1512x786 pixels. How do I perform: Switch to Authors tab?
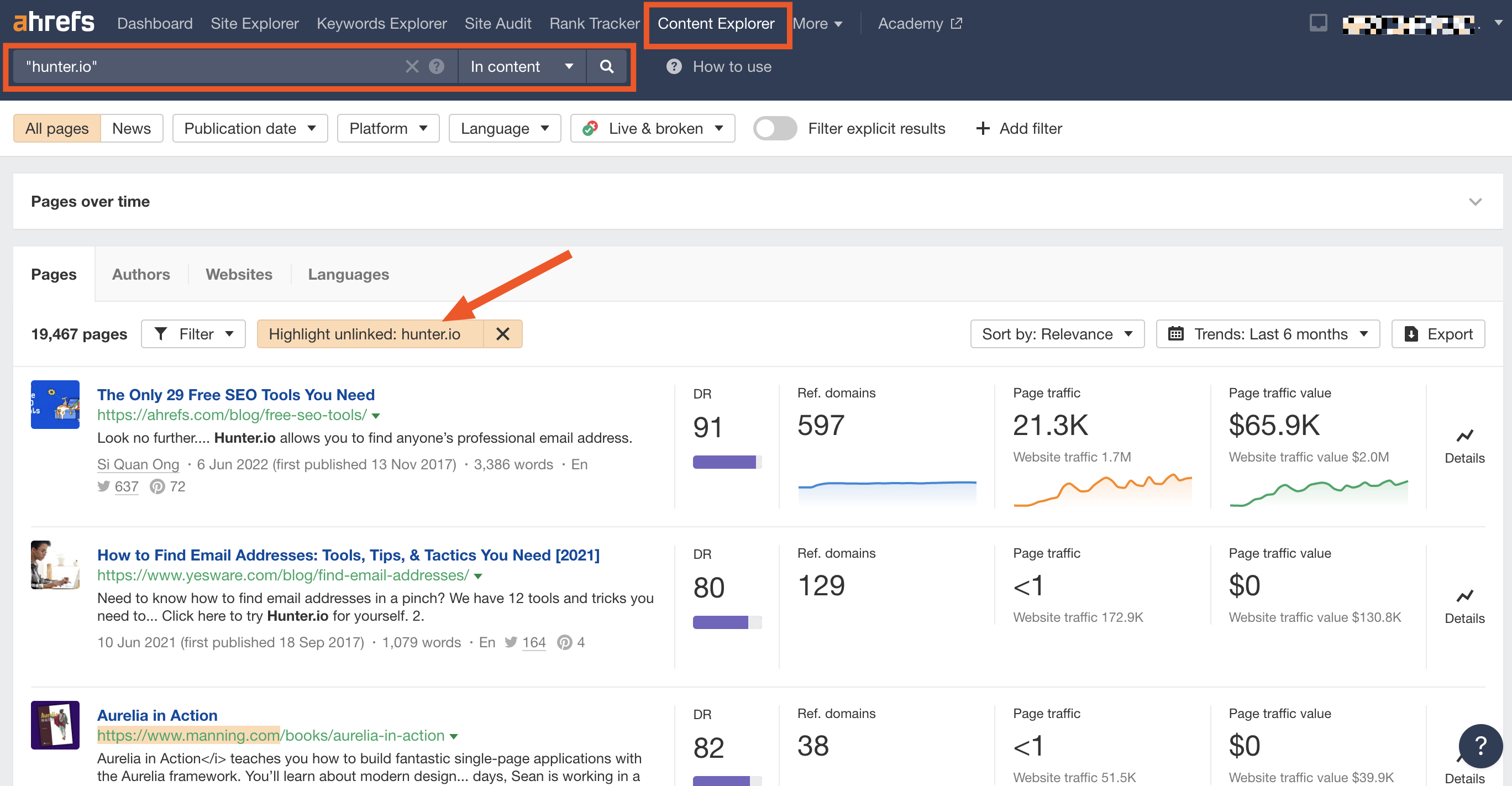pyautogui.click(x=140, y=274)
